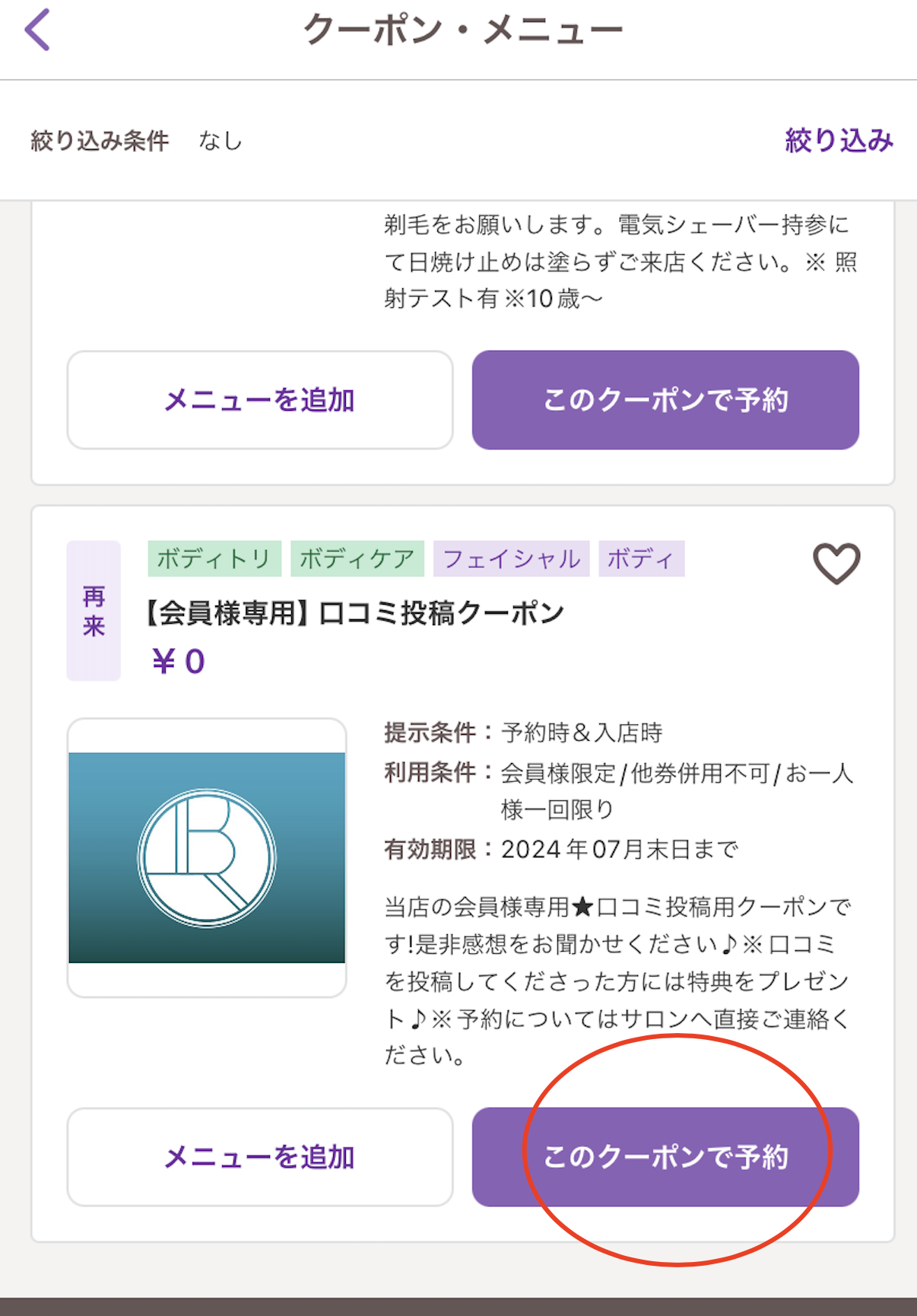This screenshot has width=917, height=1316.
Task: Go back using the purple arrow
Action: pos(37,30)
